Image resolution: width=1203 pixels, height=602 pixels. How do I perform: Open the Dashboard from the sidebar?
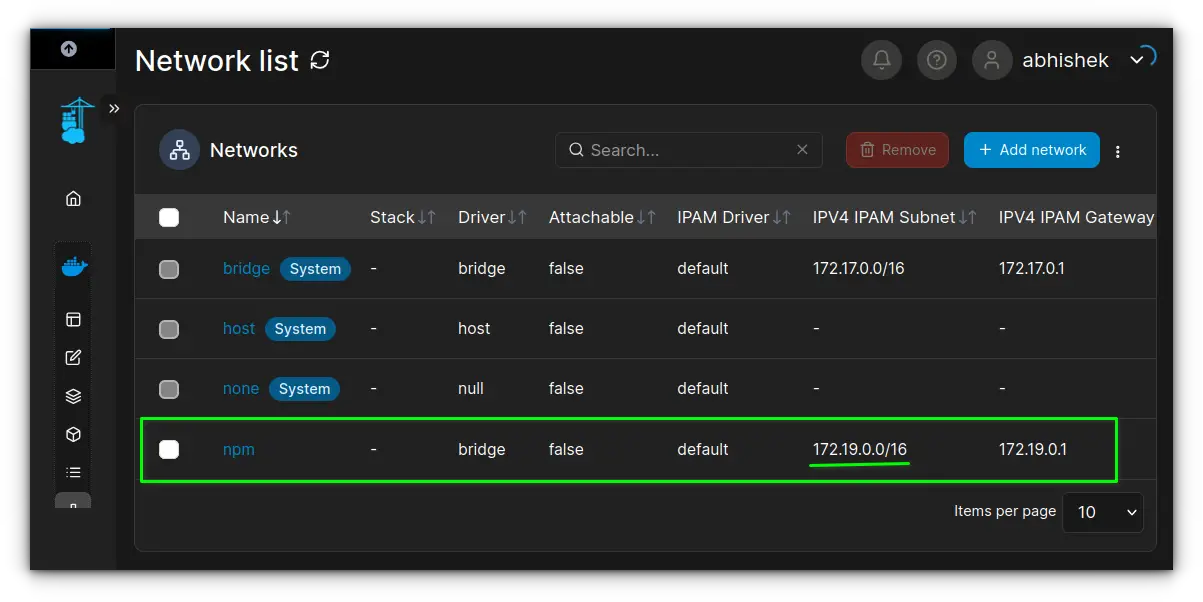pos(72,319)
